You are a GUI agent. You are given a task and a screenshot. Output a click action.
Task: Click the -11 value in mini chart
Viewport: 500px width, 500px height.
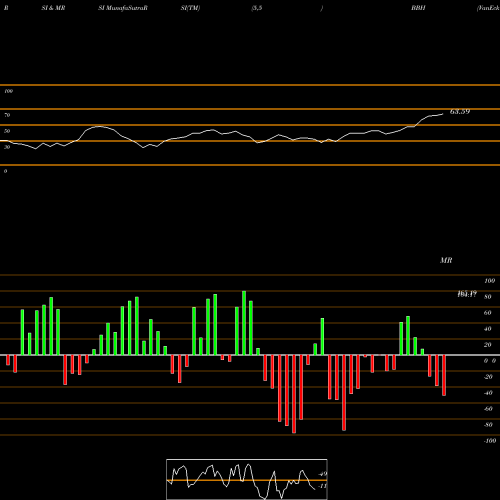[322, 486]
